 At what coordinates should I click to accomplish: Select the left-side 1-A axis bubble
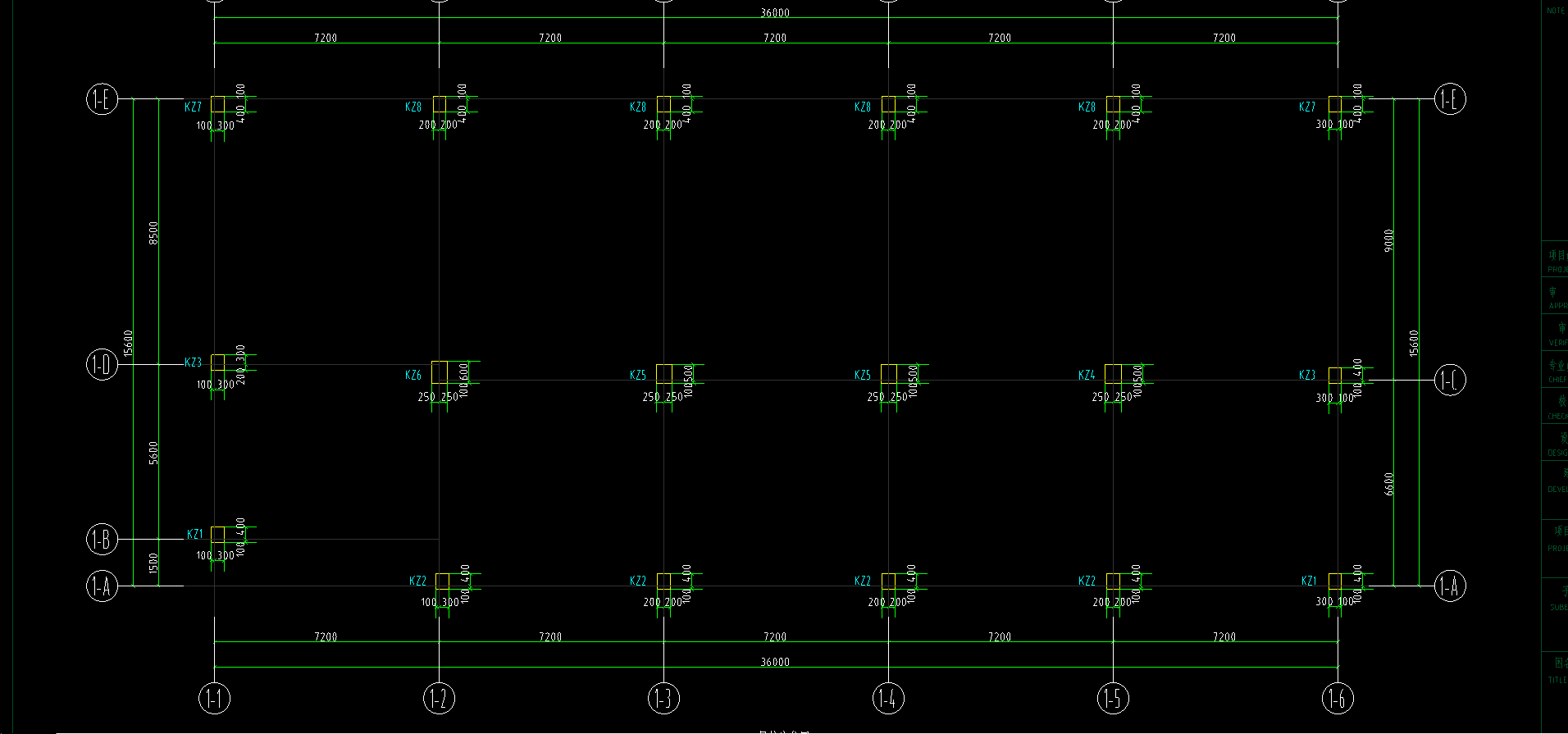click(102, 586)
